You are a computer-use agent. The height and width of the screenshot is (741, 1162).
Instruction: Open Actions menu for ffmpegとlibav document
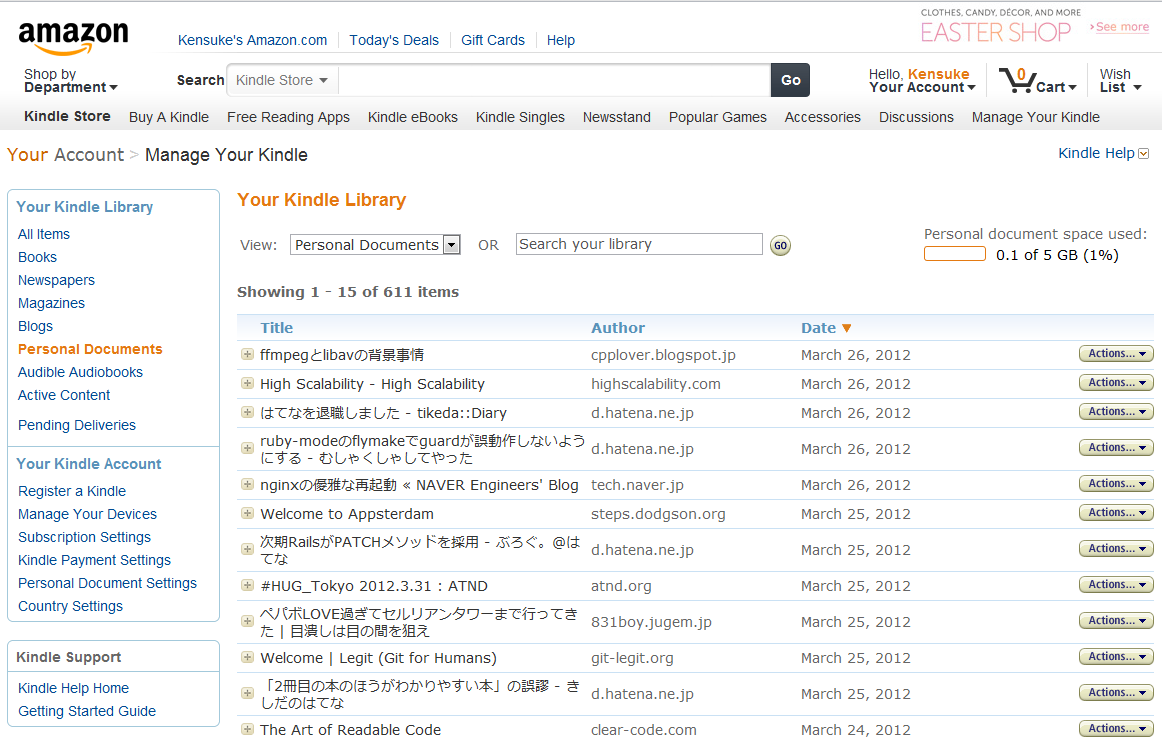click(x=1117, y=354)
